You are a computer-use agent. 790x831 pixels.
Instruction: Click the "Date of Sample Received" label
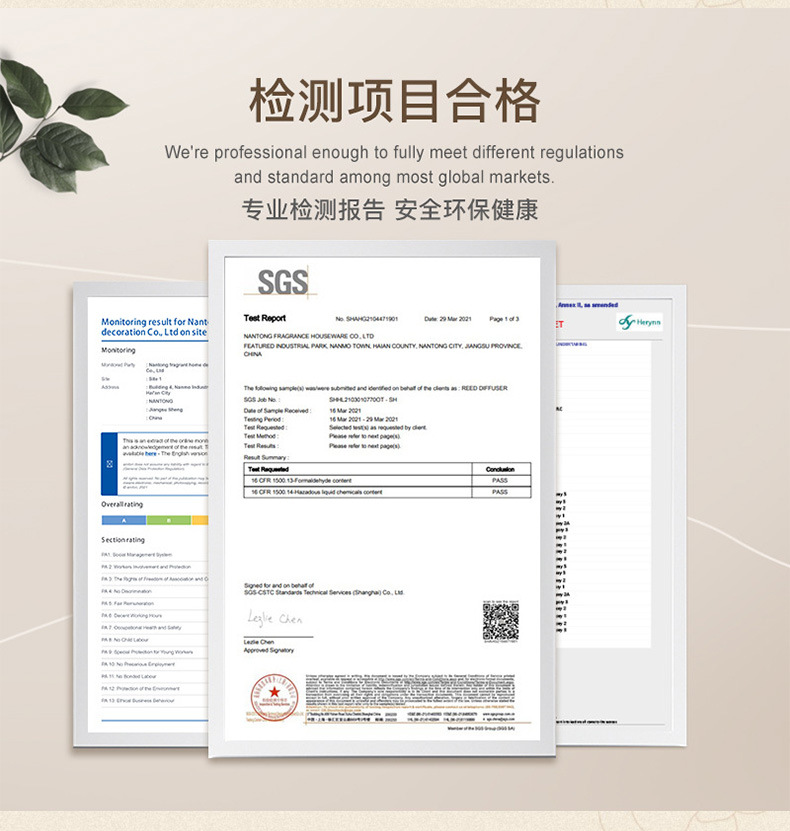click(x=277, y=411)
